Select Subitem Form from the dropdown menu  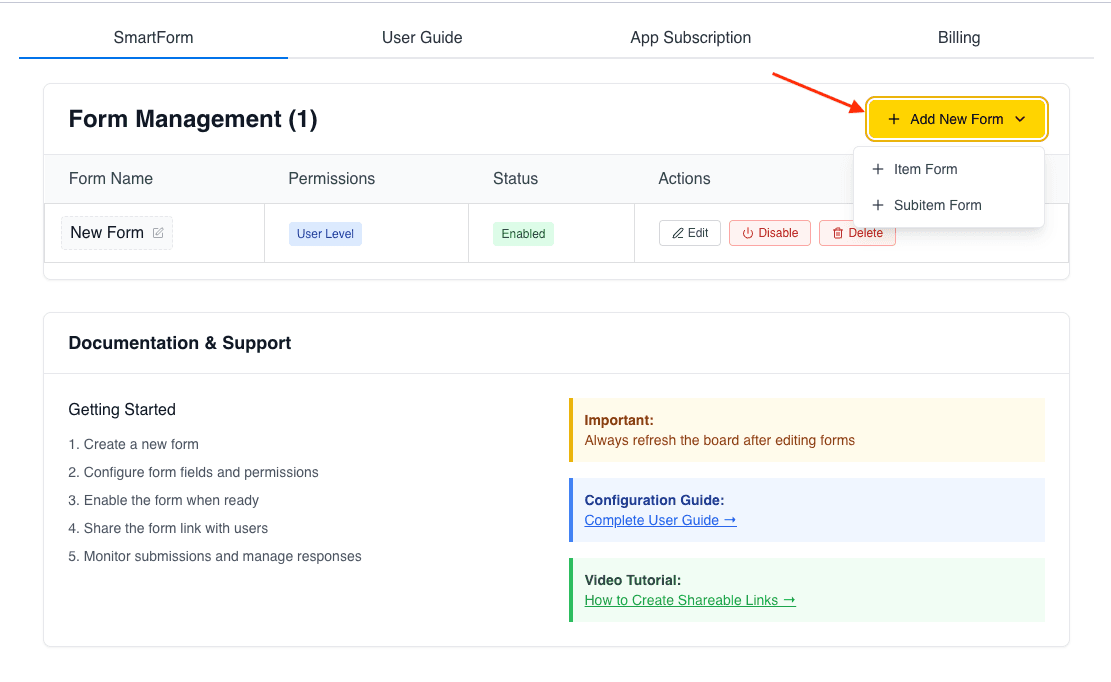click(x=937, y=205)
